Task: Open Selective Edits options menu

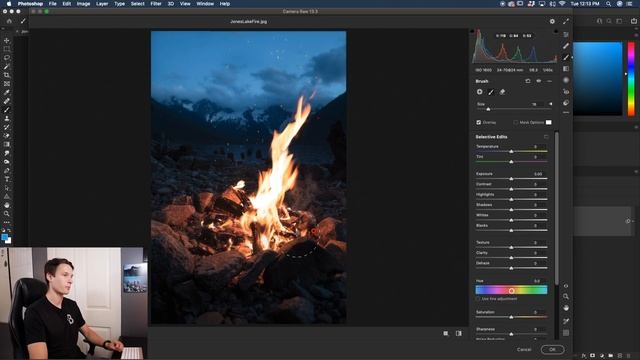Action: 546,137
